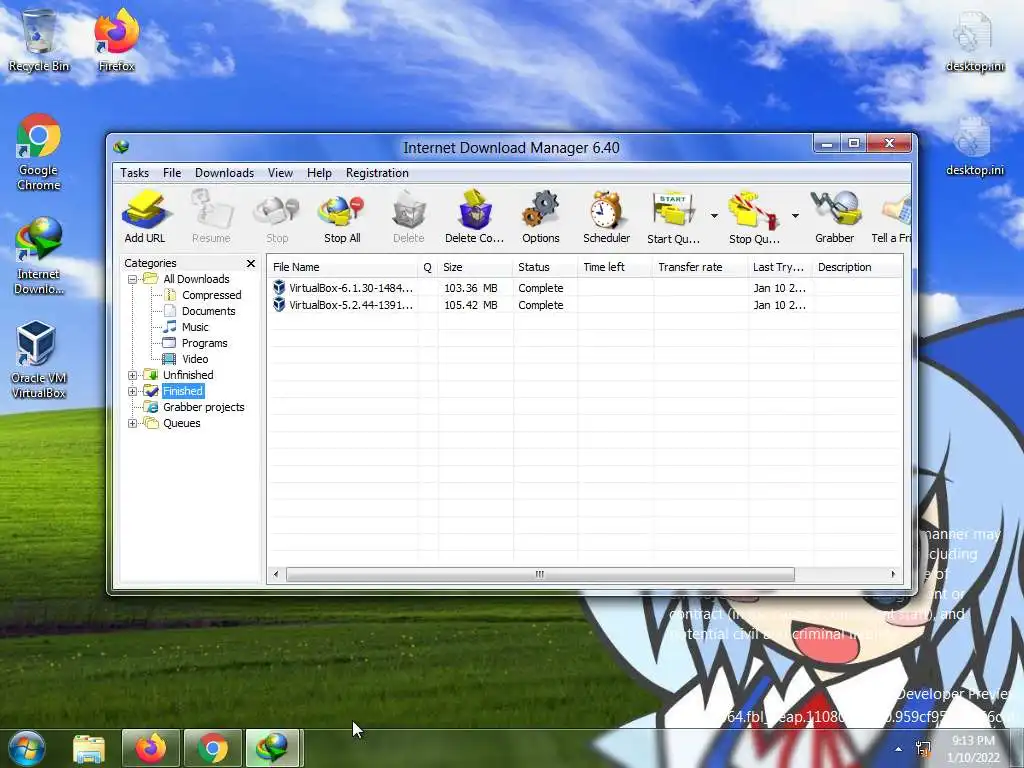Open the File menu
Image resolution: width=1024 pixels, height=768 pixels.
(x=172, y=173)
